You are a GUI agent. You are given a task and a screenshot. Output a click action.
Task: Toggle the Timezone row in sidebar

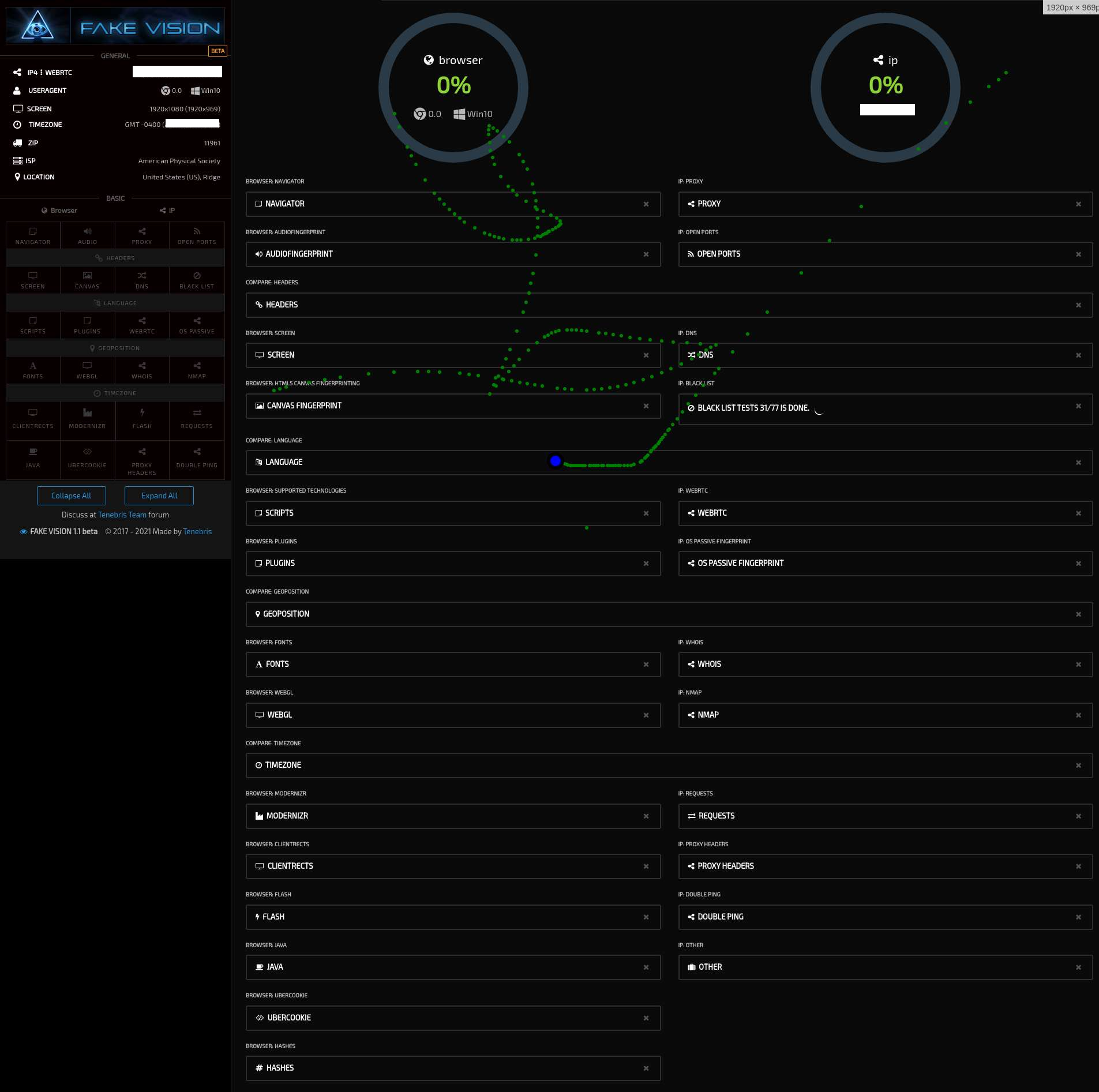115,393
